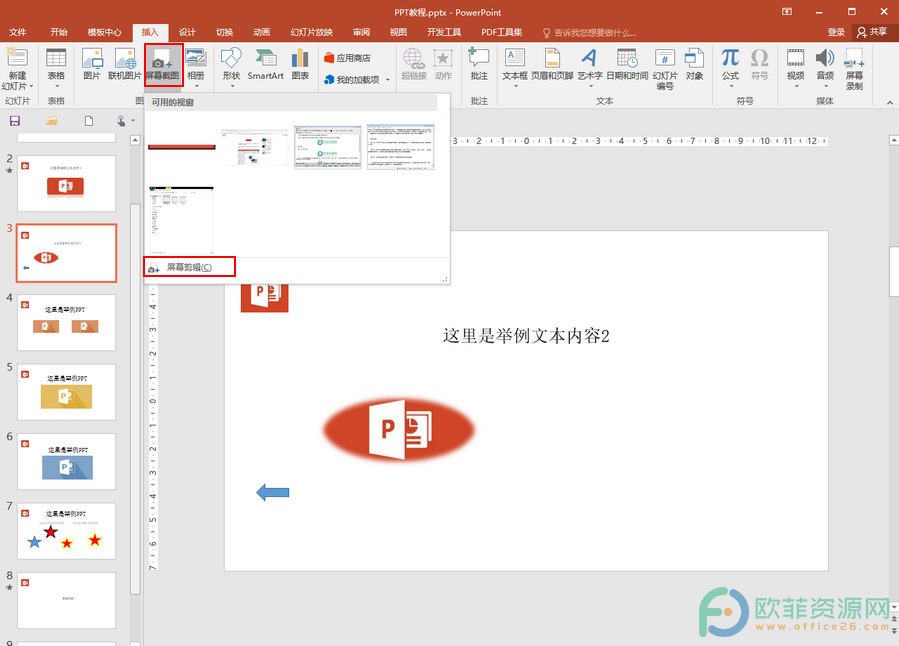Screen dimensions: 899x646
Task: Select slide 7 thumbnail with stars
Action: (67, 531)
